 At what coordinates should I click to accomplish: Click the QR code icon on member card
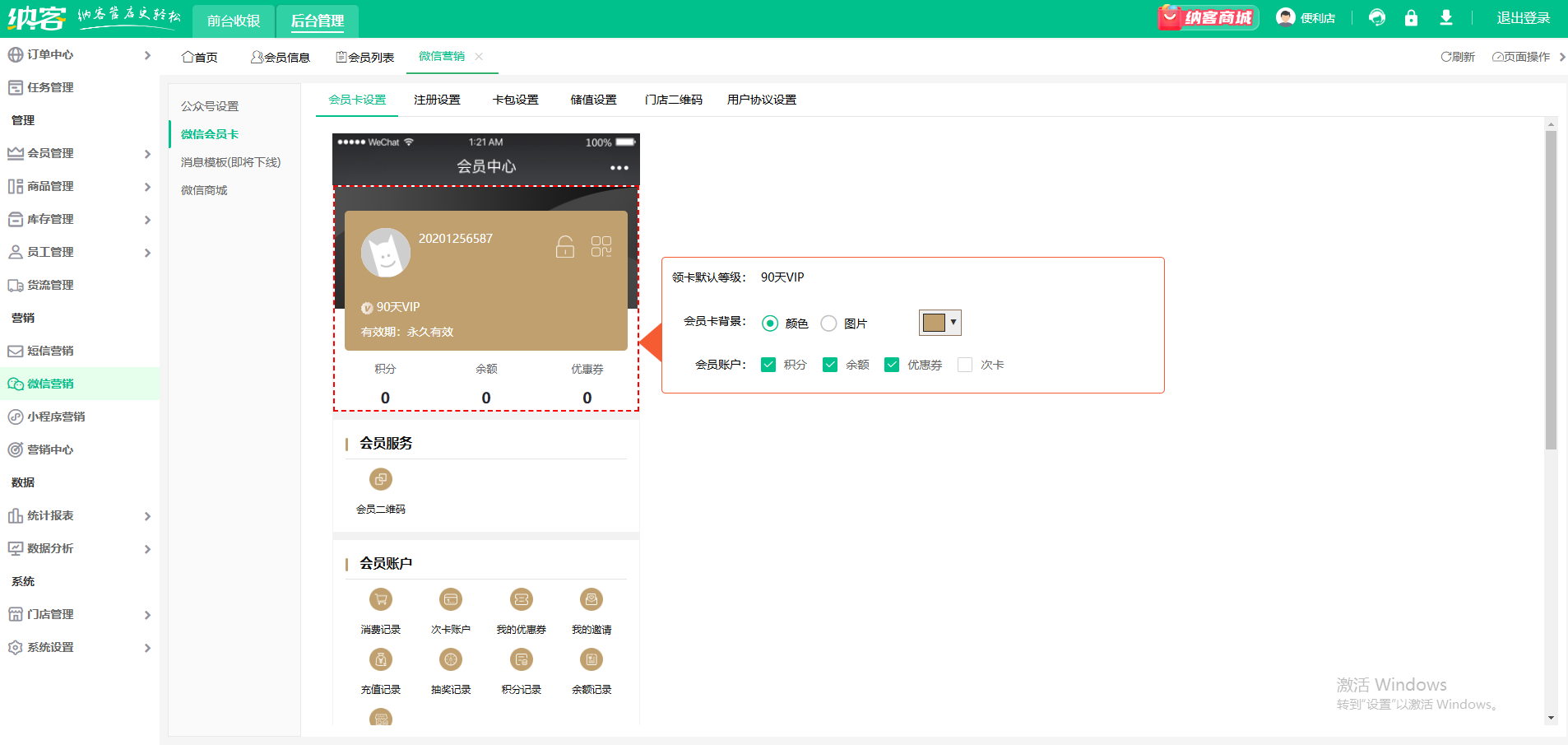[x=601, y=246]
